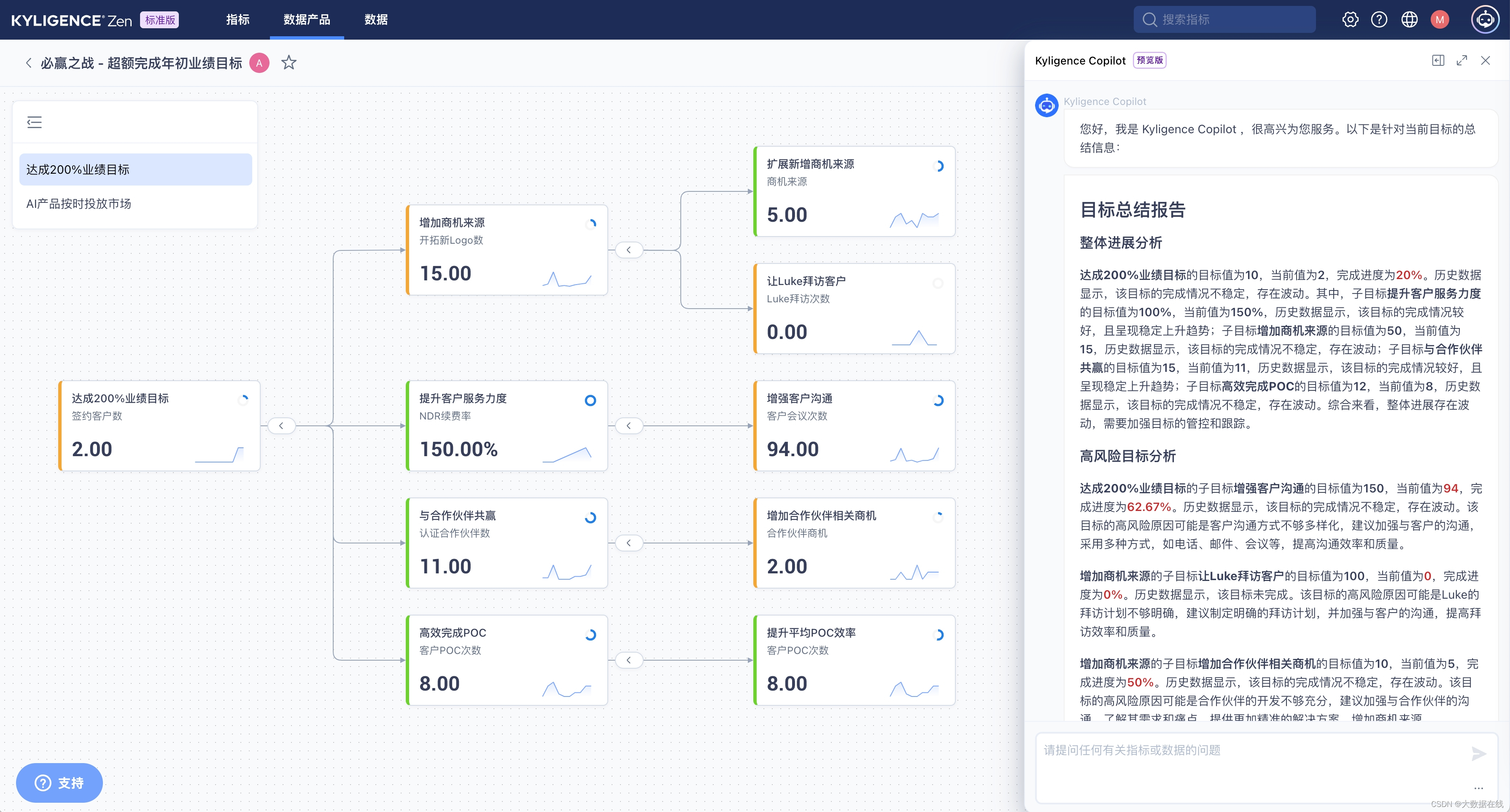
Task: Select AI产品按时投放市场 goal in list
Action: (x=78, y=203)
